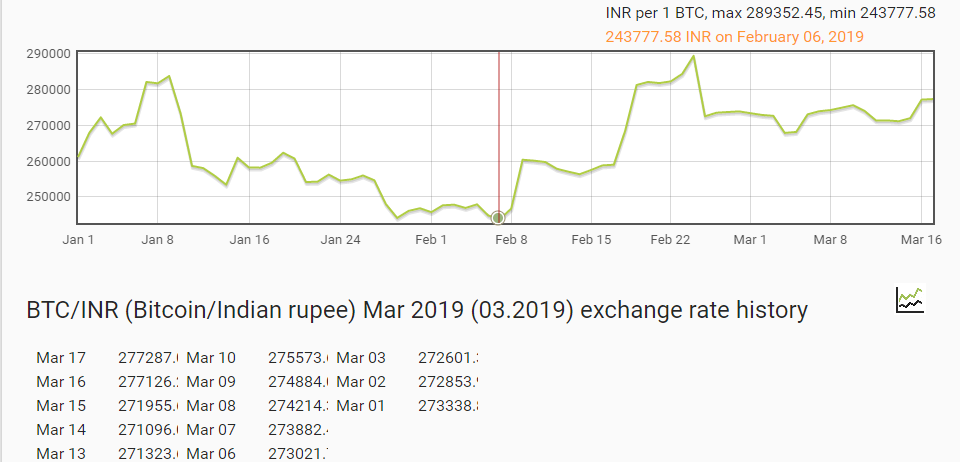Click the rate value 272601 for Mar 03

click(x=449, y=358)
